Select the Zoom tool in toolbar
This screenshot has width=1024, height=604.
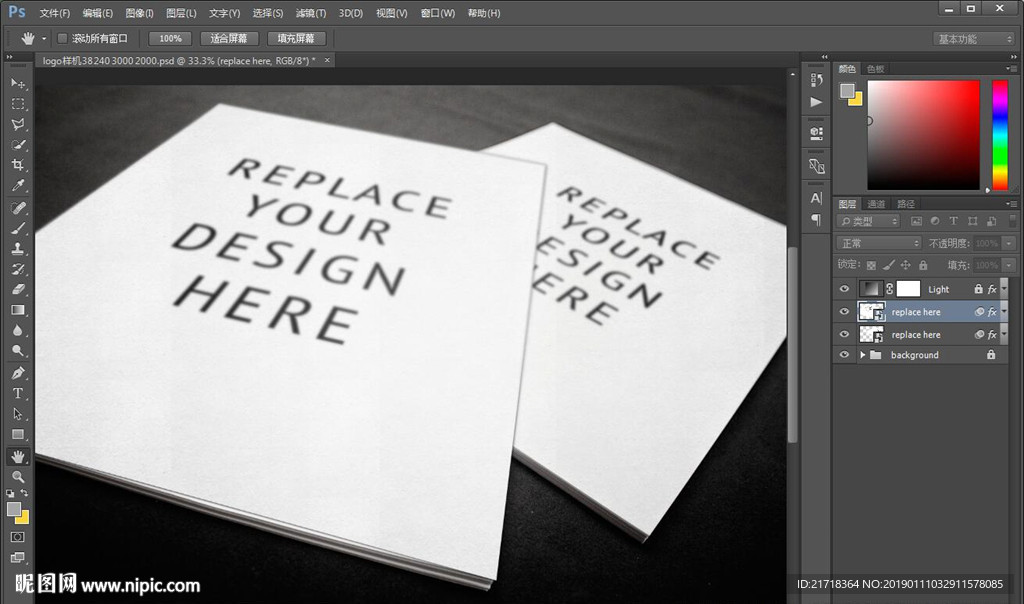18,477
